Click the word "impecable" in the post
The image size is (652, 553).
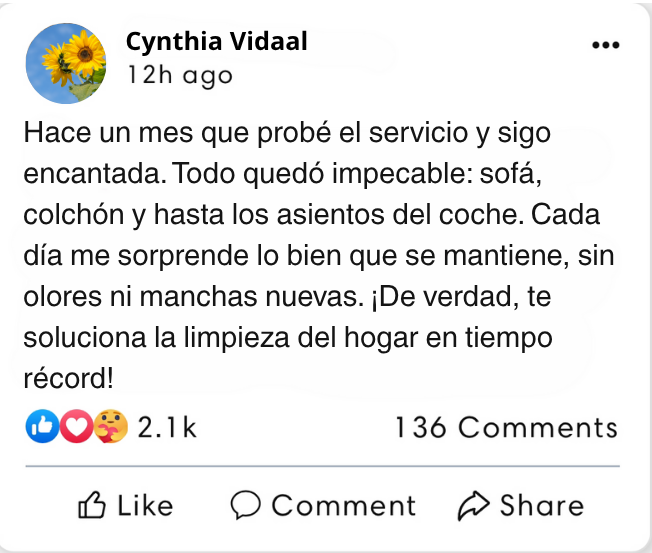[410, 174]
